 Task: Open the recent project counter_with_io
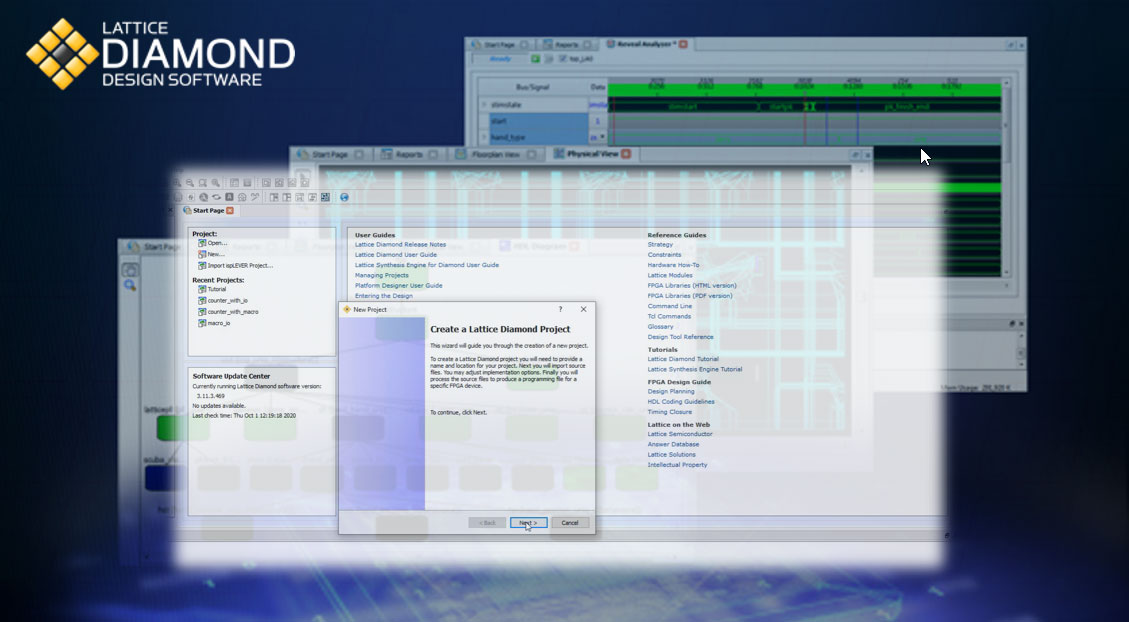click(228, 301)
